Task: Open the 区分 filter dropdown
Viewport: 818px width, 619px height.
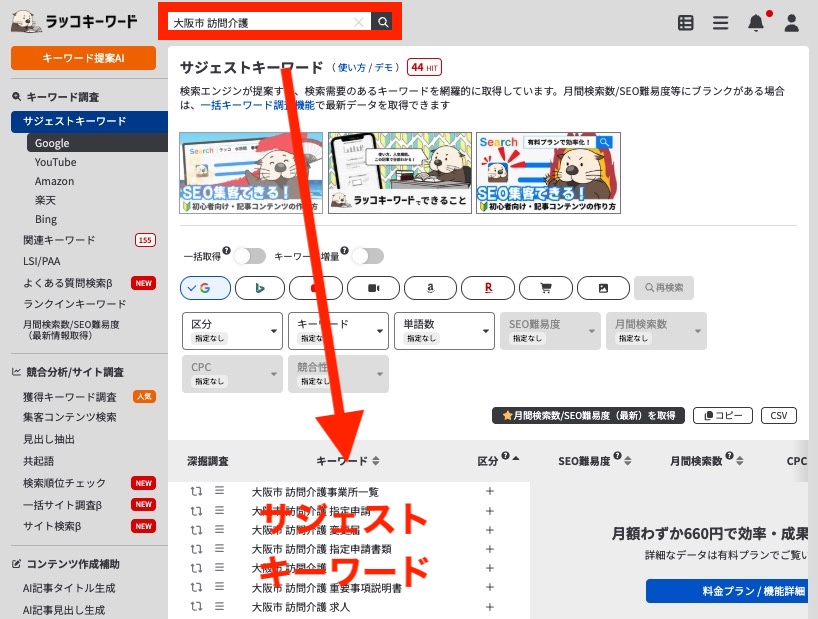Action: coord(231,331)
